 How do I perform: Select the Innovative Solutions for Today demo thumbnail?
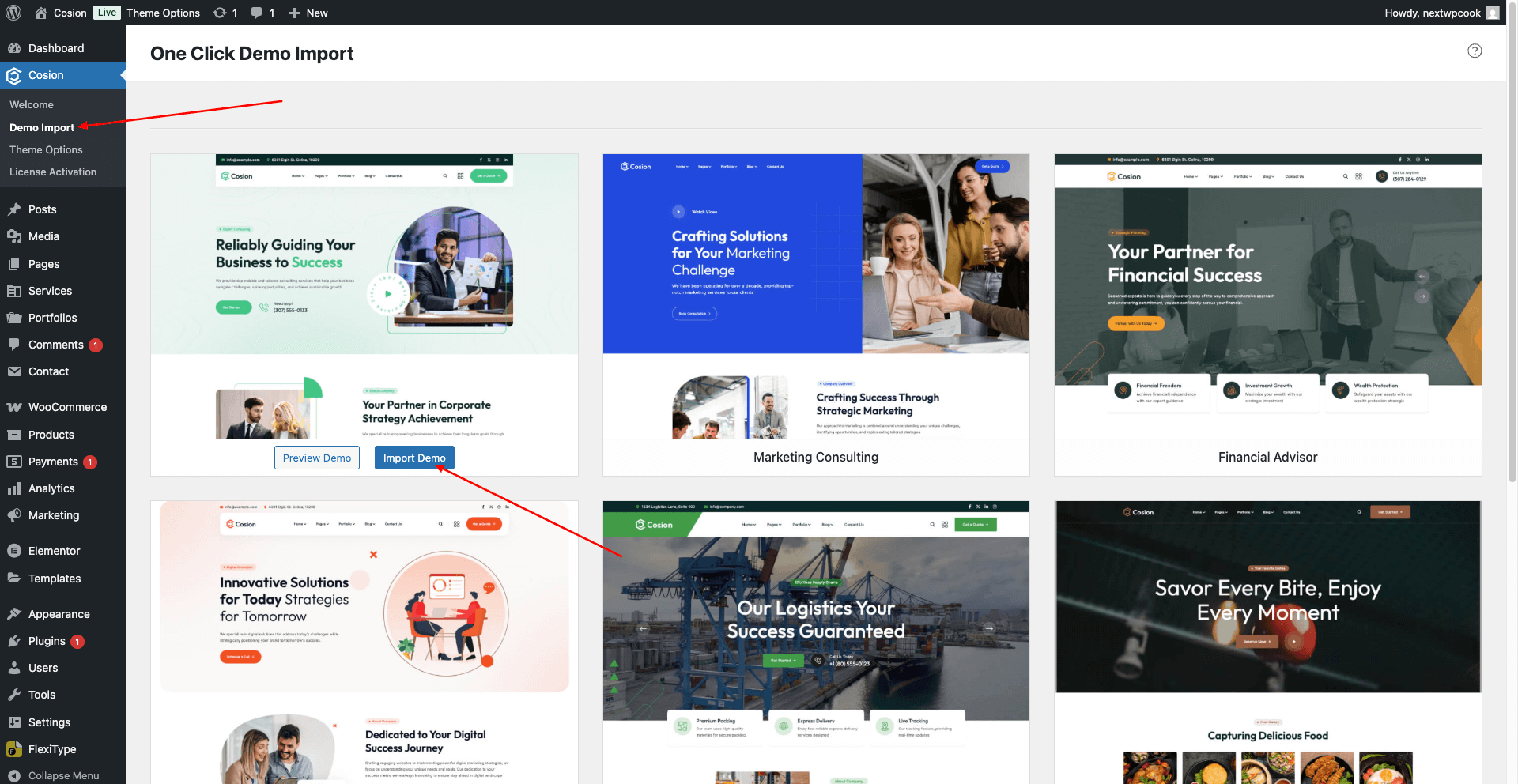coord(364,643)
